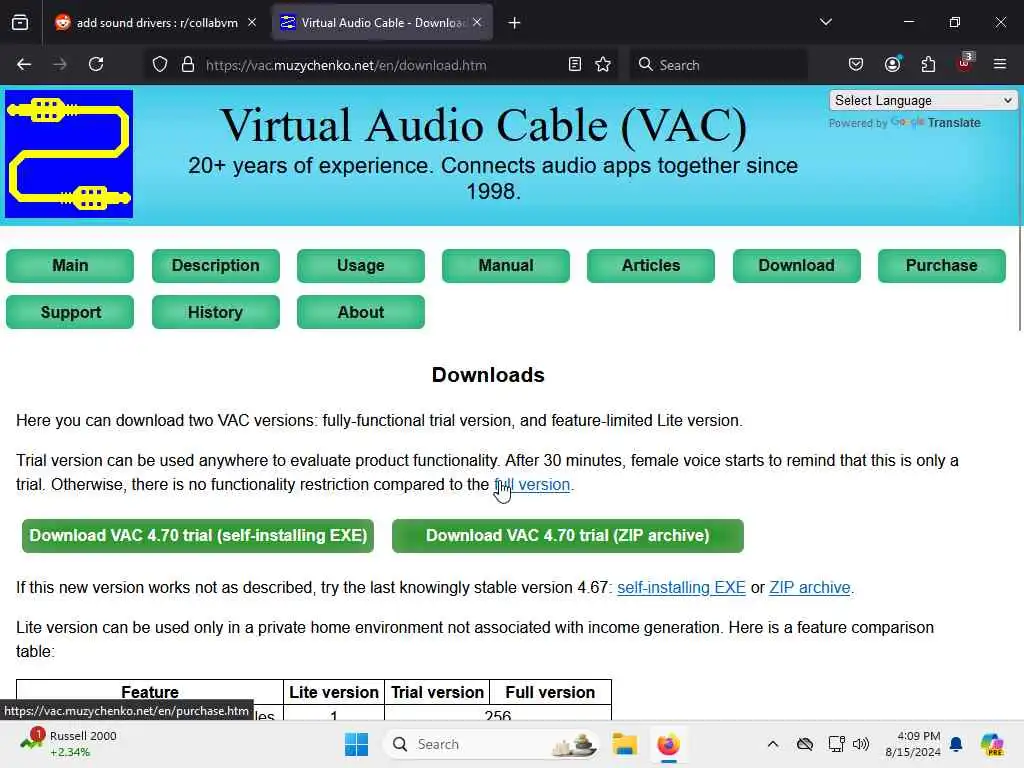Open the uBlock extension icon with badge
The height and width of the screenshot is (768, 1024).
tap(965, 63)
